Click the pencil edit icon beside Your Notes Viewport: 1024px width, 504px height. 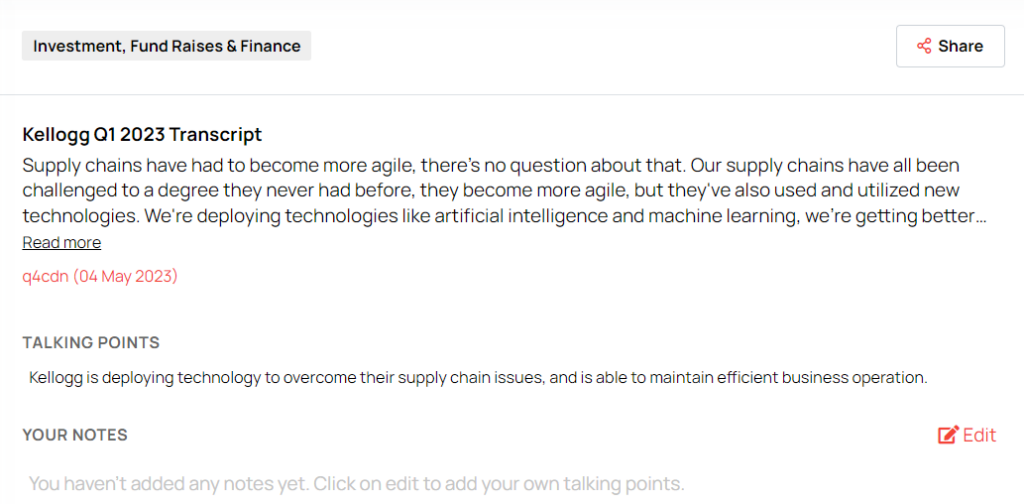[947, 435]
